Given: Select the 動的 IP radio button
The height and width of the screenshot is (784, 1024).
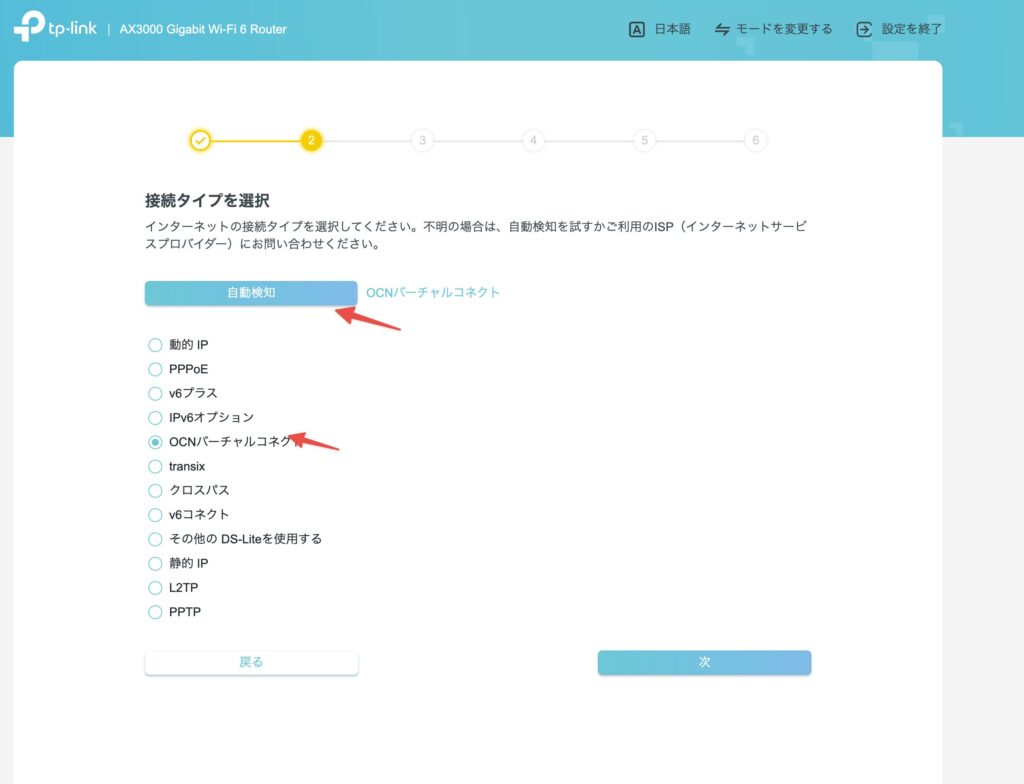Looking at the screenshot, I should click(155, 345).
